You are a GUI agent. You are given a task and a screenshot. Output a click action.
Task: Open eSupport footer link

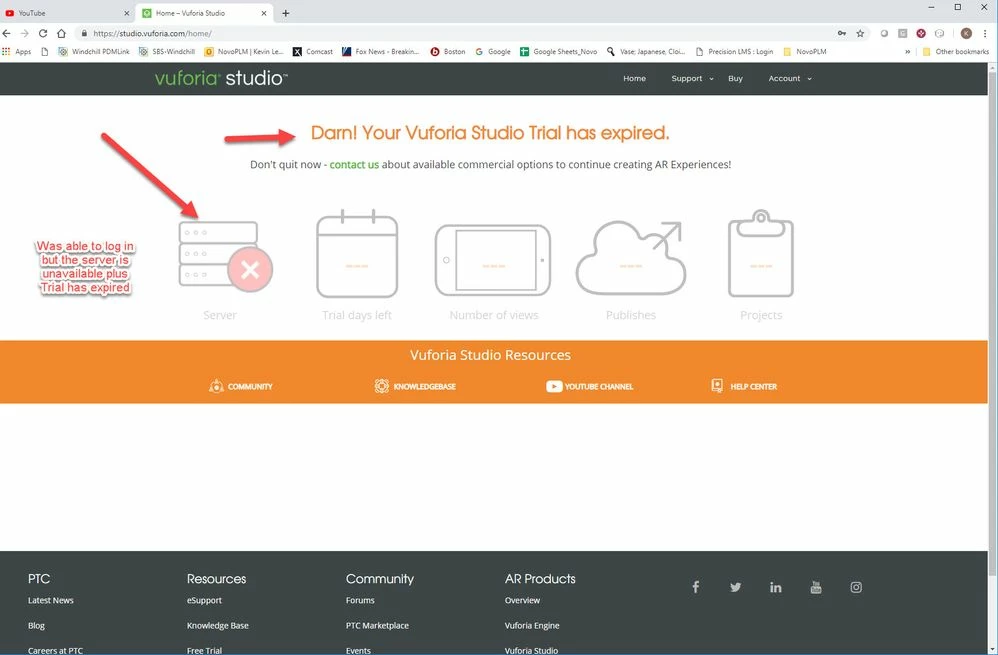[204, 600]
